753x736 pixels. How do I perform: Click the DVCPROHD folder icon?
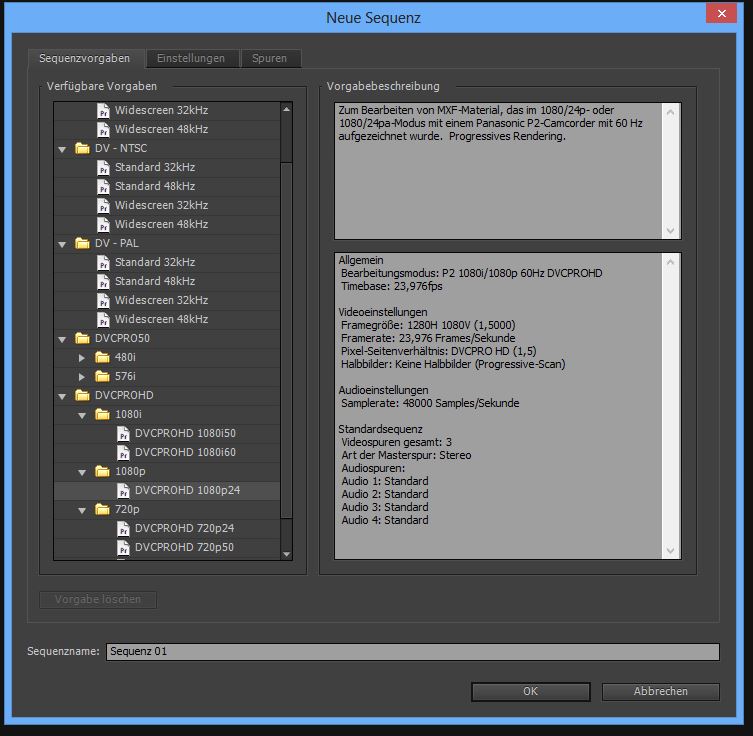coord(82,396)
